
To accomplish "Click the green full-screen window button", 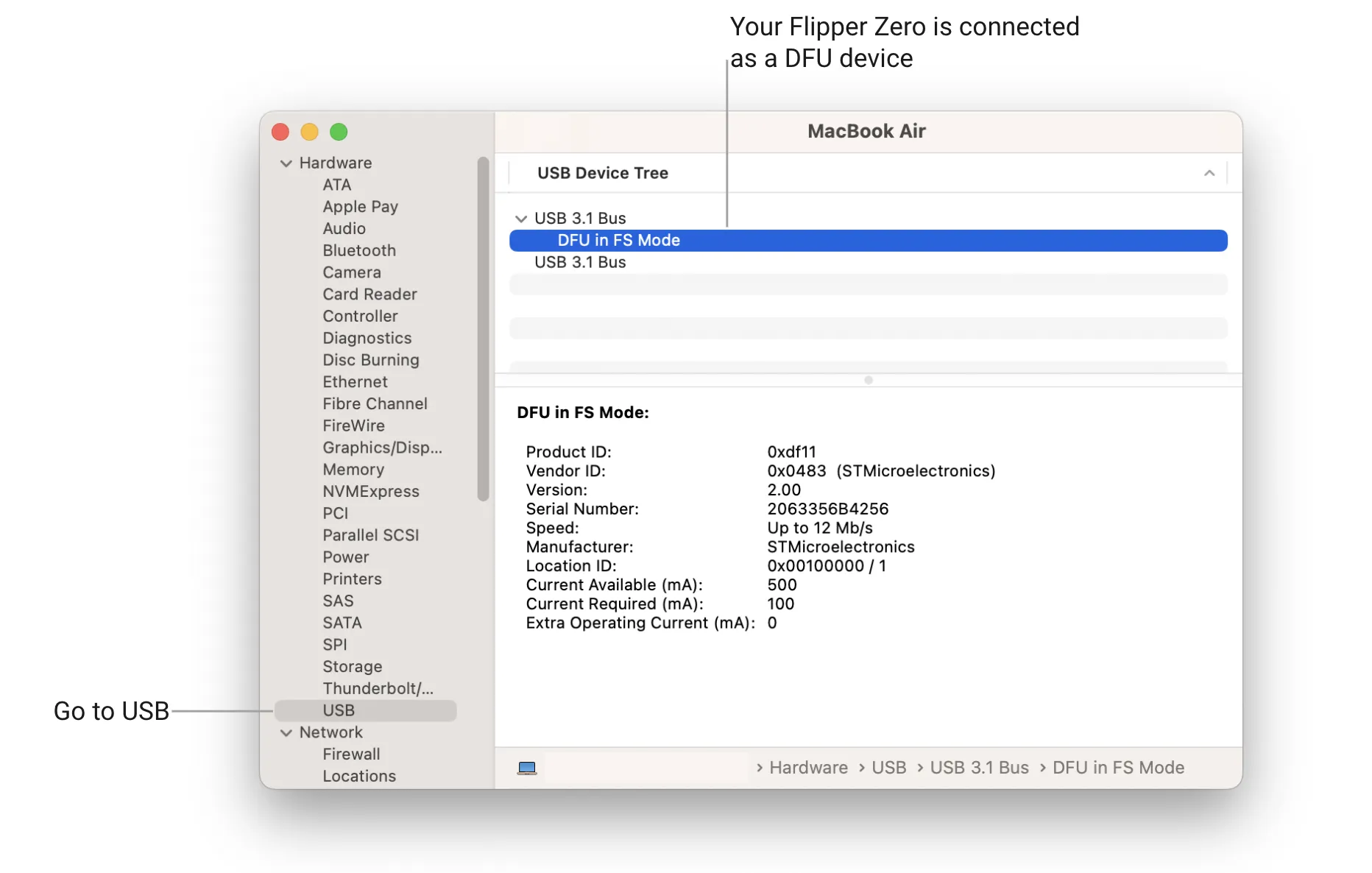I will click(339, 132).
